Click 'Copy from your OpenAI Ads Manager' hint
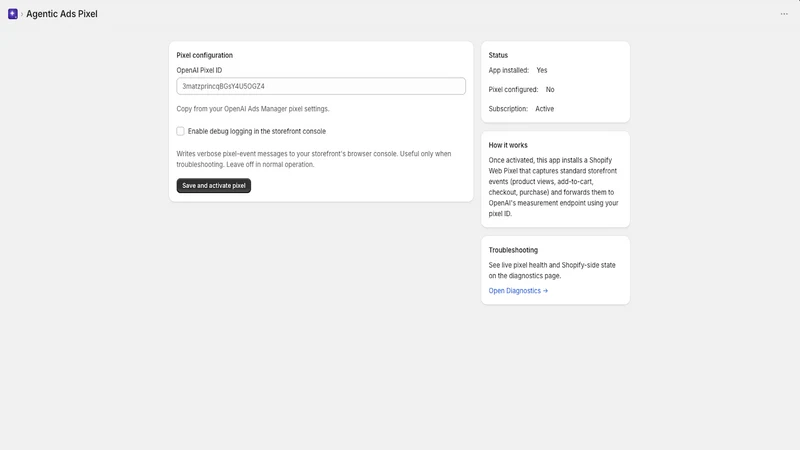The height and width of the screenshot is (450, 800). (x=253, y=109)
